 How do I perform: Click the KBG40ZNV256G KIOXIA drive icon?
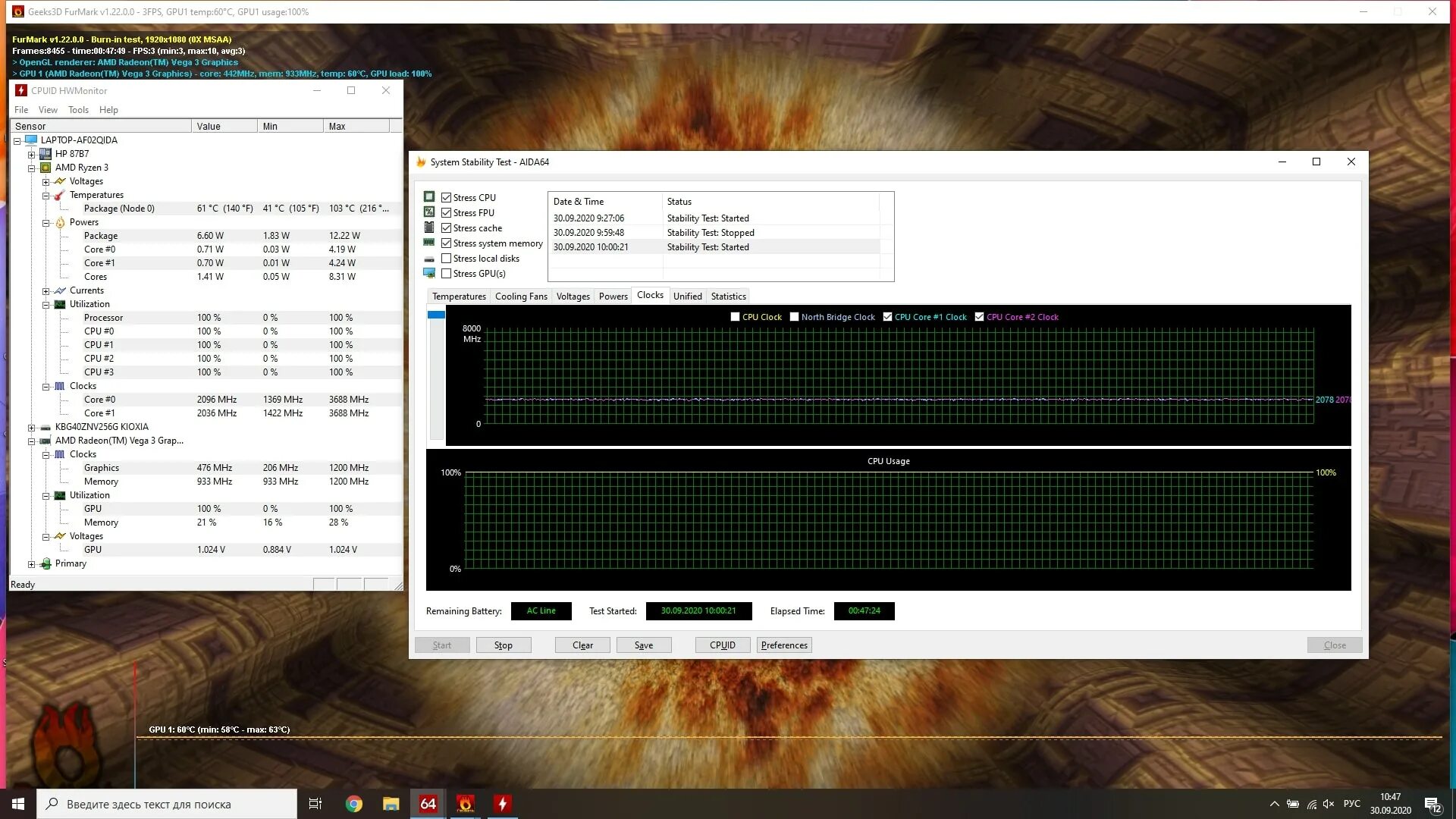[45, 427]
